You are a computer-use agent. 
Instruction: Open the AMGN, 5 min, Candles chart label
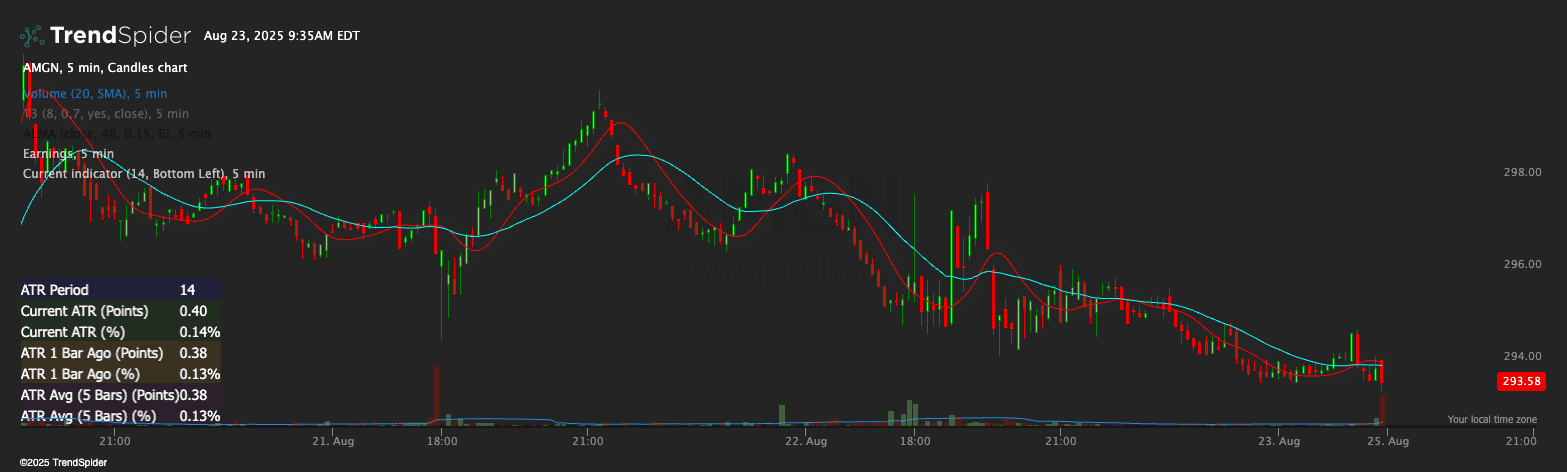pyautogui.click(x=105, y=68)
